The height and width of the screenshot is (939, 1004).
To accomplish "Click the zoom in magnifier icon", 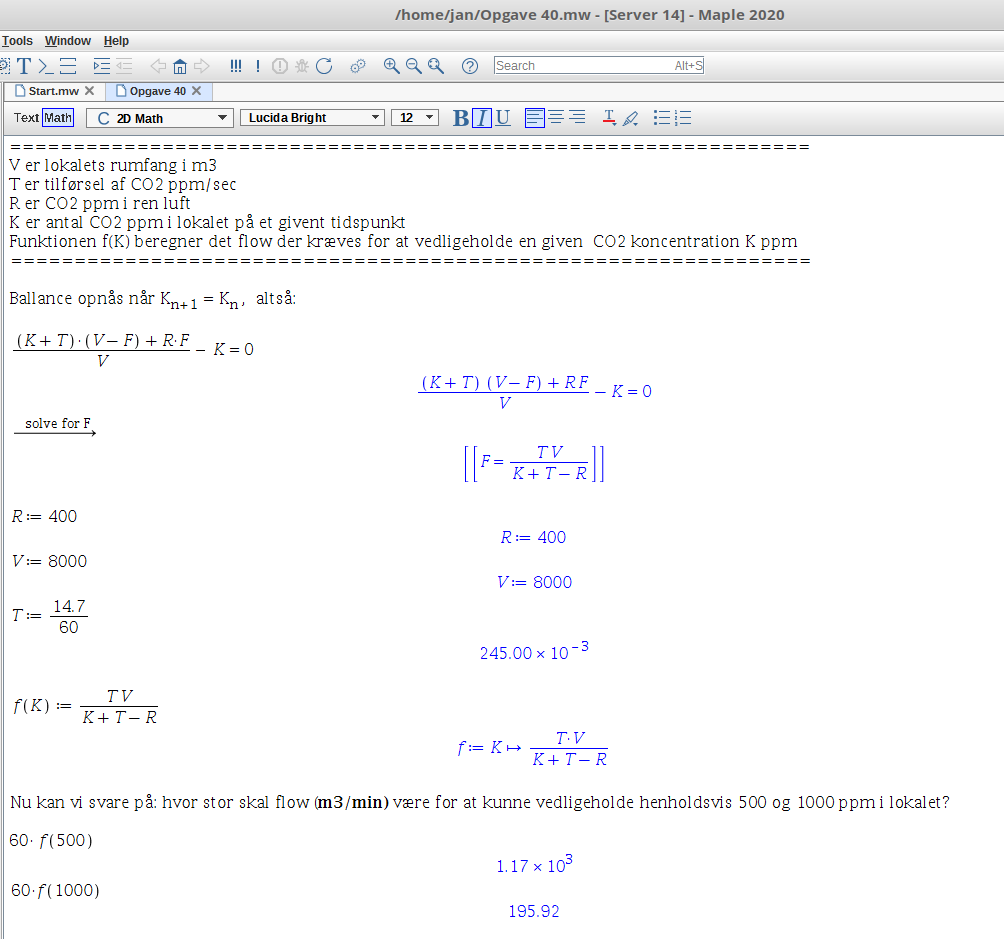I will pyautogui.click(x=391, y=66).
